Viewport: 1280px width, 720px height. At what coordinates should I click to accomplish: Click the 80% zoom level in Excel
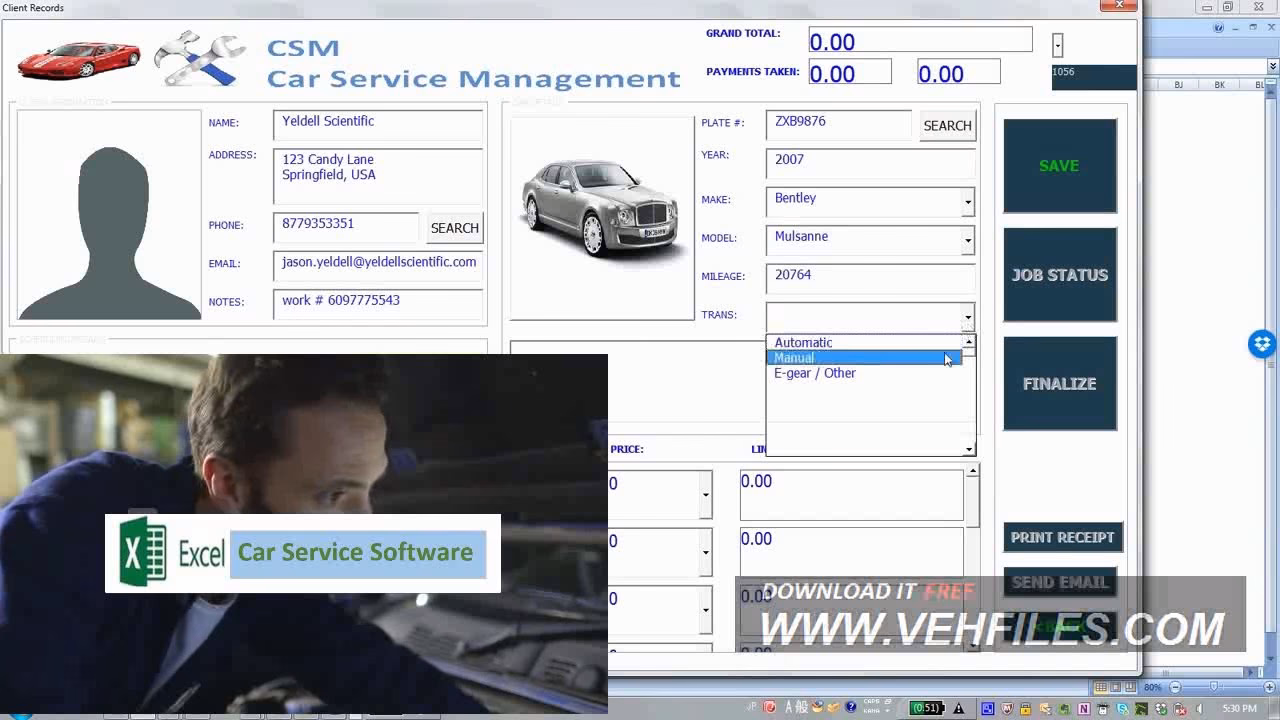[x=1152, y=687]
